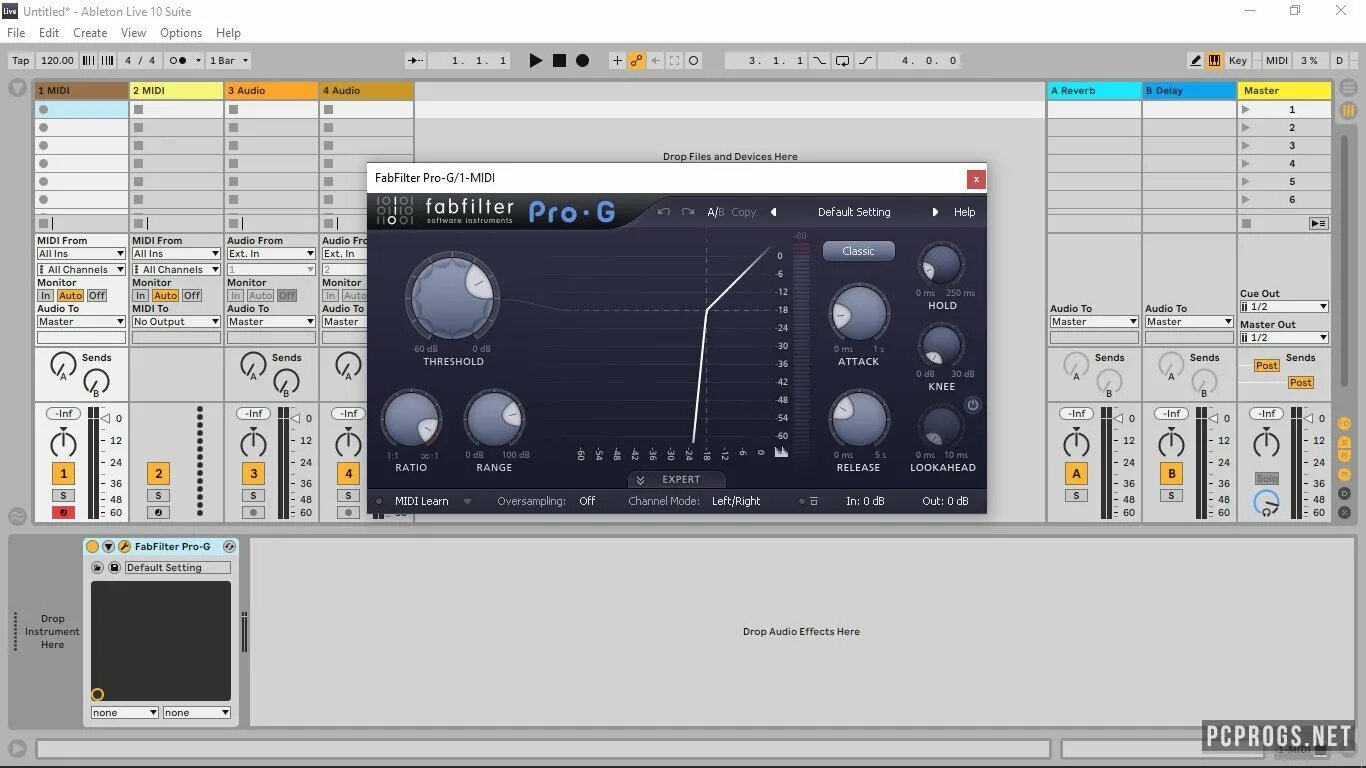Open the Classic style selector
Image resolution: width=1366 pixels, height=768 pixels.
tap(858, 251)
